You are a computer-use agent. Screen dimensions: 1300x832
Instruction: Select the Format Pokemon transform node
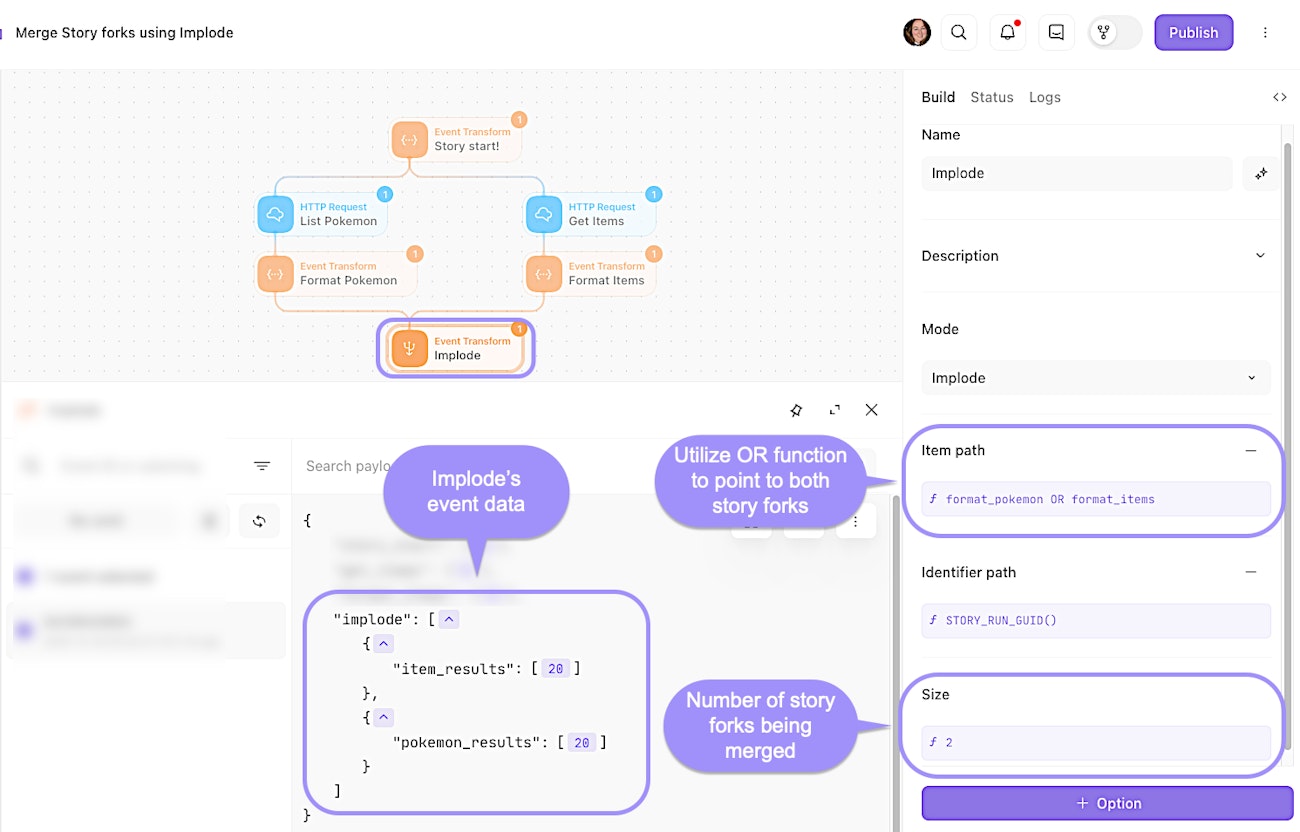click(337, 274)
